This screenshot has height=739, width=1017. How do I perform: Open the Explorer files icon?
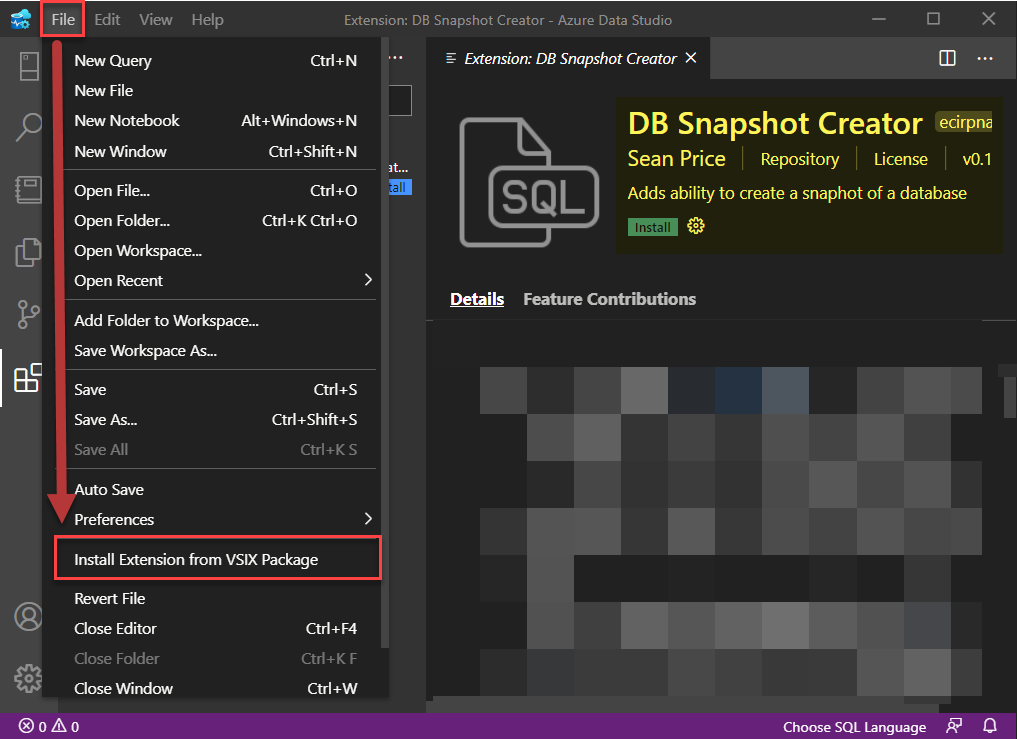coord(29,252)
